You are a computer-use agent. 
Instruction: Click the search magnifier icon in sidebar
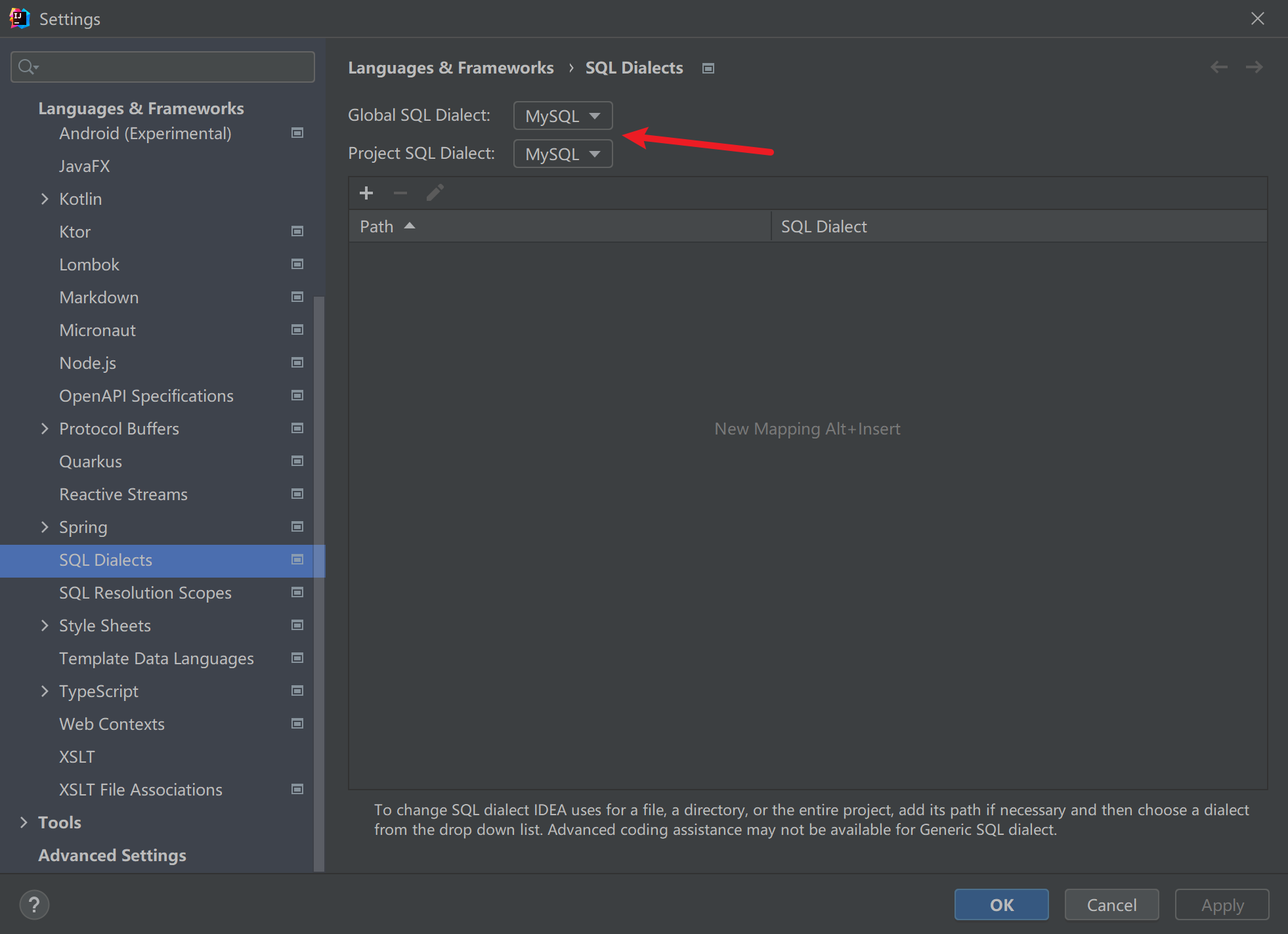coord(28,67)
